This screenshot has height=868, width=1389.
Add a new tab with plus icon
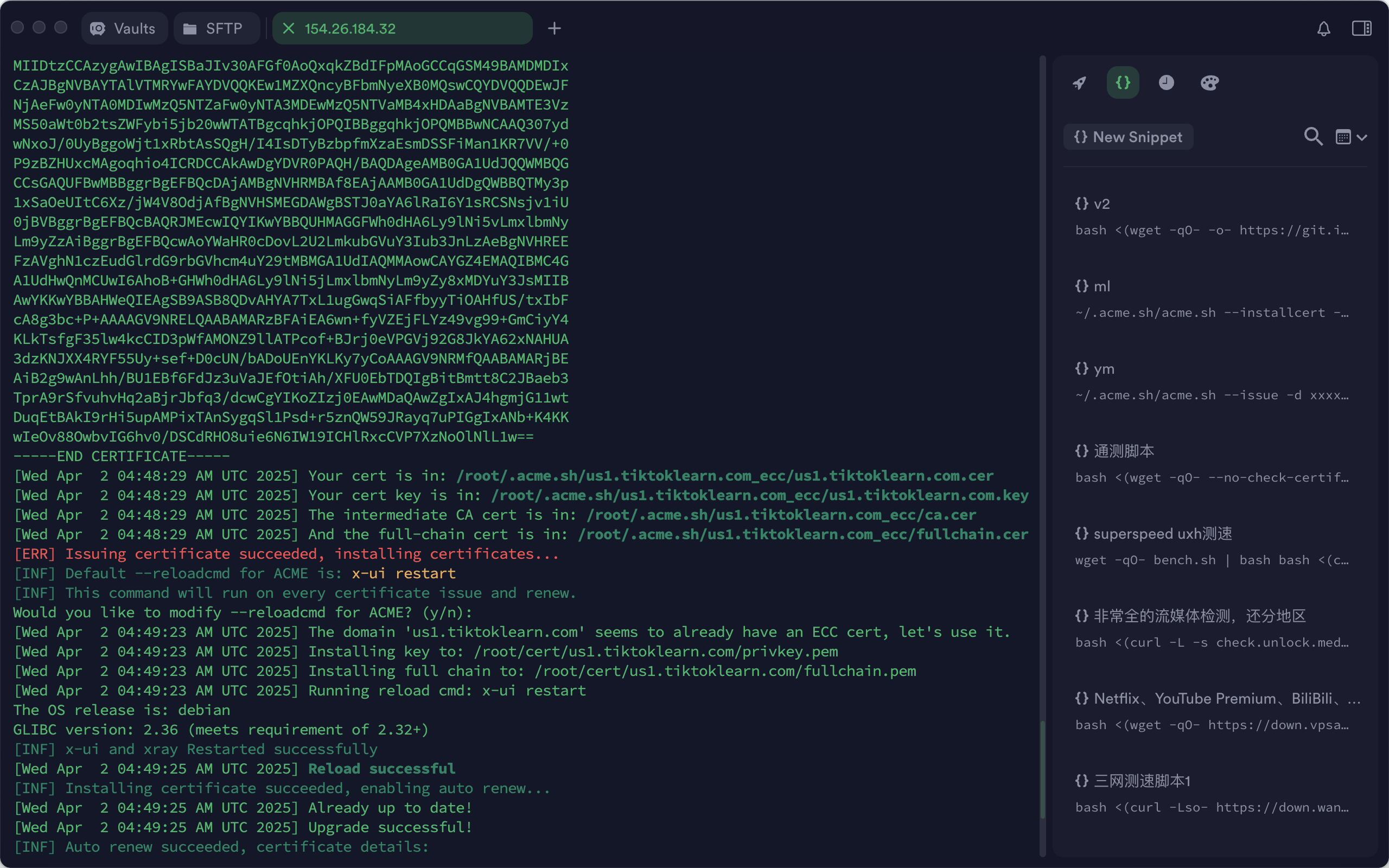[x=554, y=29]
